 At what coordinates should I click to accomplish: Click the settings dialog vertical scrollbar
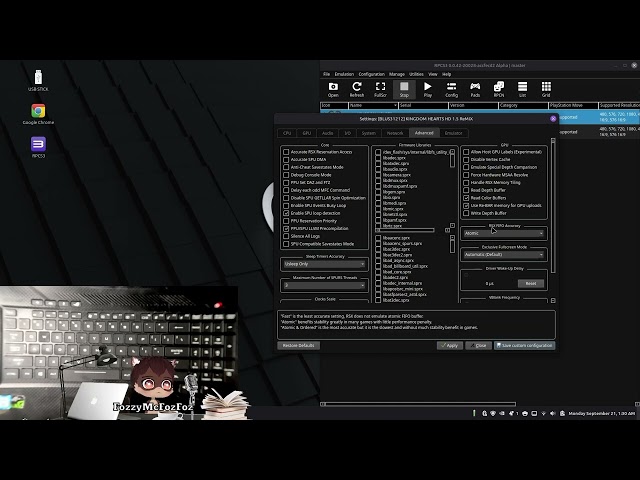click(x=553, y=206)
